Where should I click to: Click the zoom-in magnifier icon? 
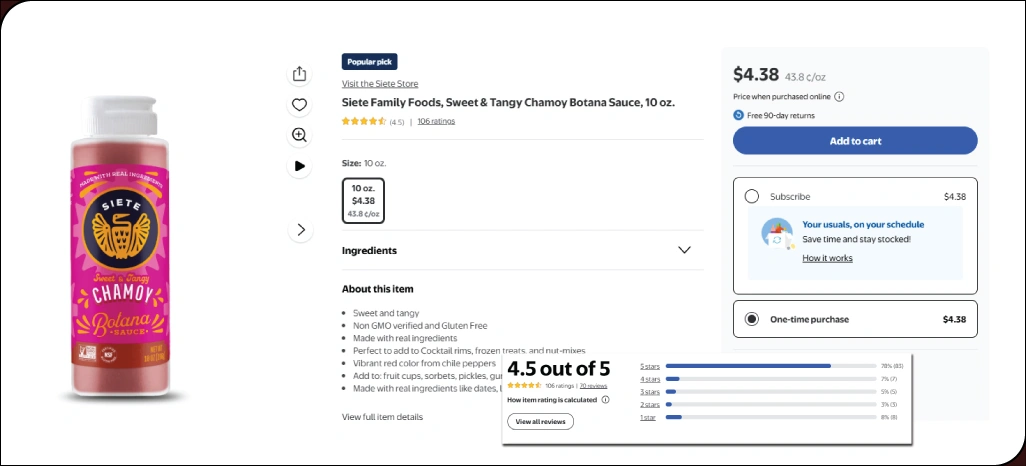[299, 135]
